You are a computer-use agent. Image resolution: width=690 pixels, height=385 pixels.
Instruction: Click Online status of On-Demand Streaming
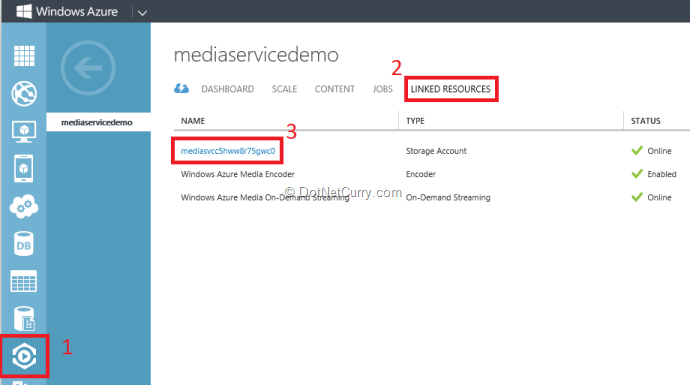[x=652, y=198]
